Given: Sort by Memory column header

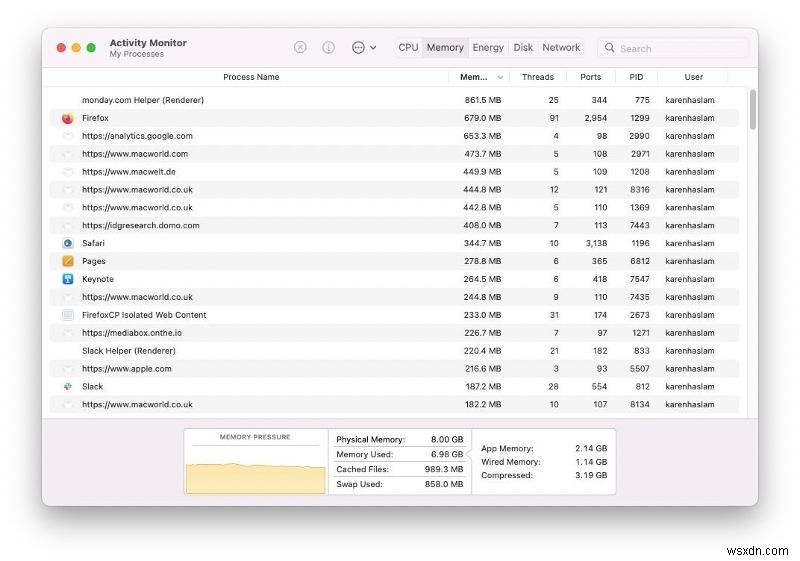Looking at the screenshot, I should click(473, 77).
